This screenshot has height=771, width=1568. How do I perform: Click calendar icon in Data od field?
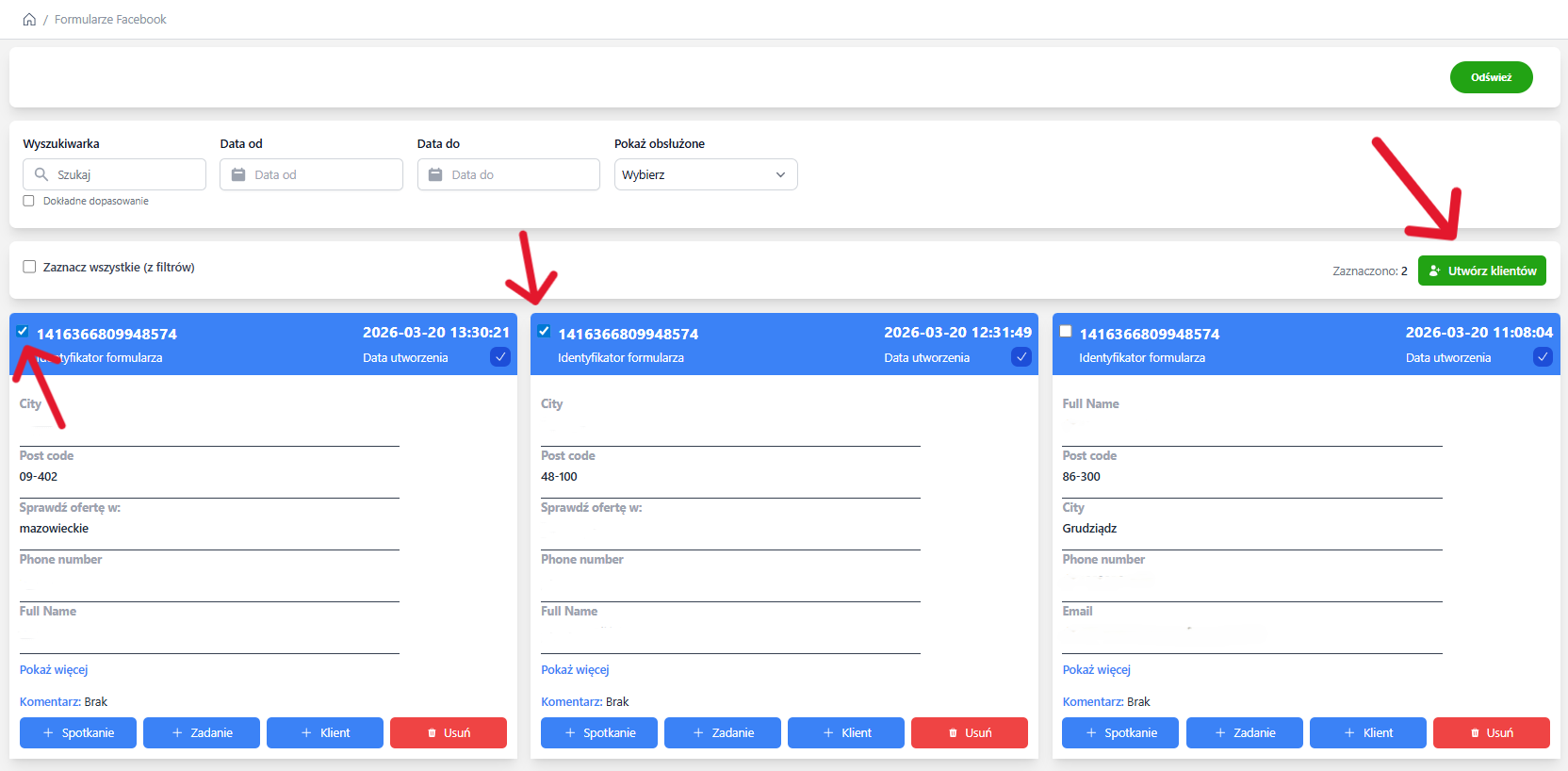(238, 174)
